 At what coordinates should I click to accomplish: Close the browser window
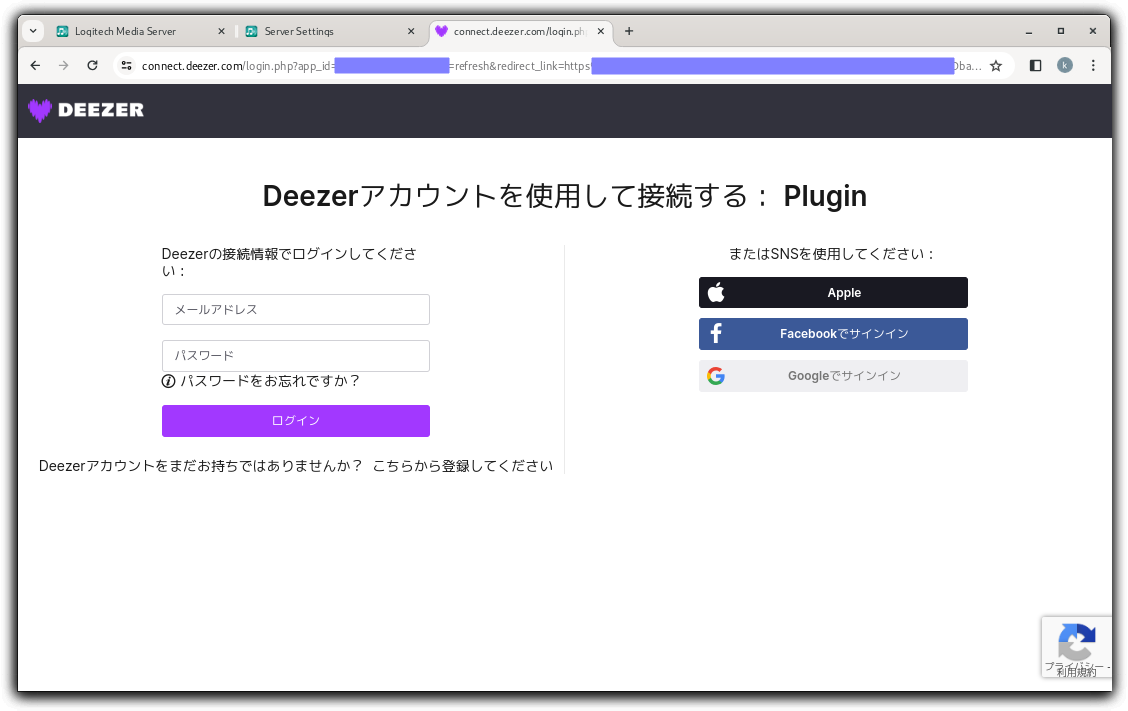click(1093, 31)
